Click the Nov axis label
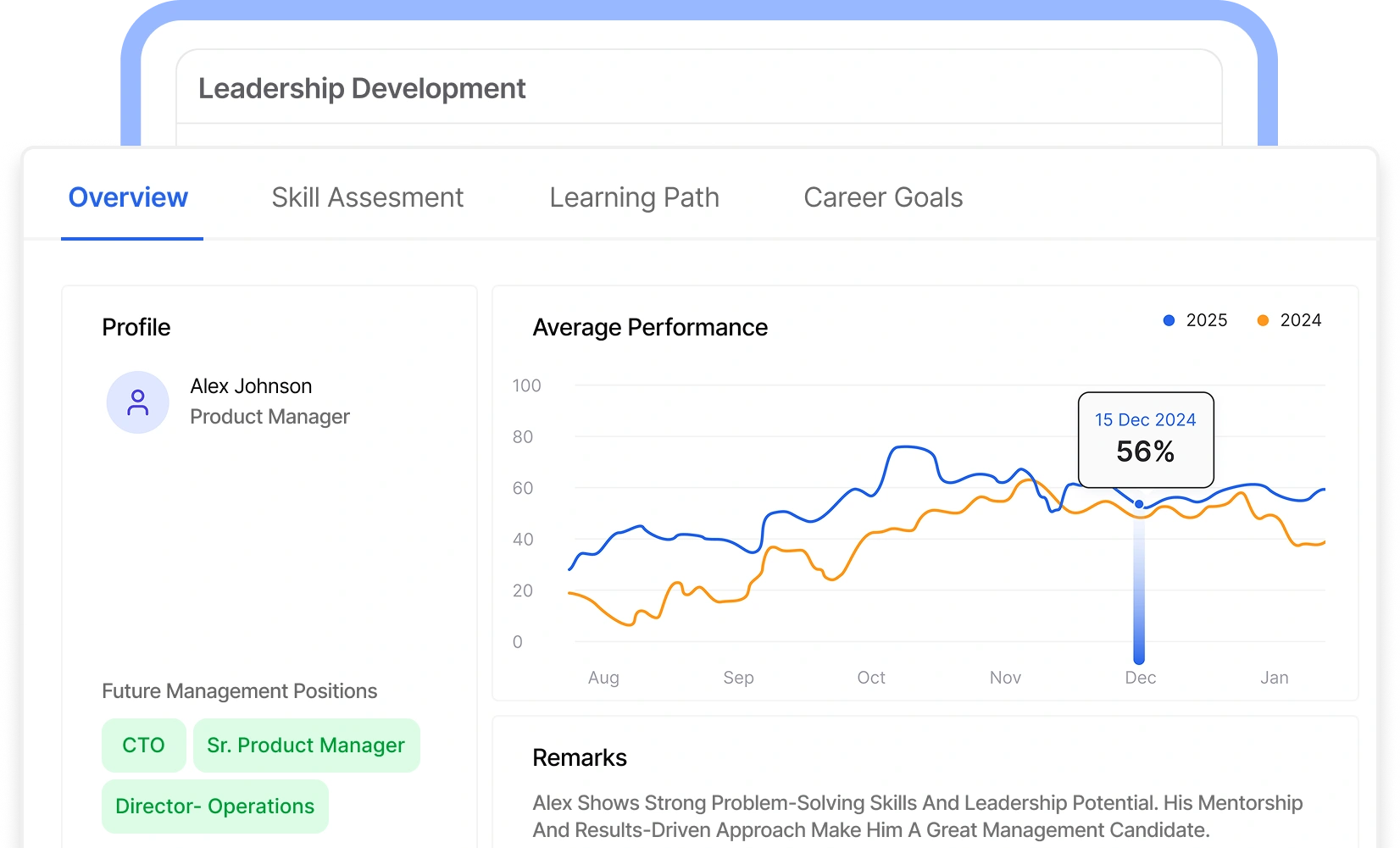 [1005, 678]
